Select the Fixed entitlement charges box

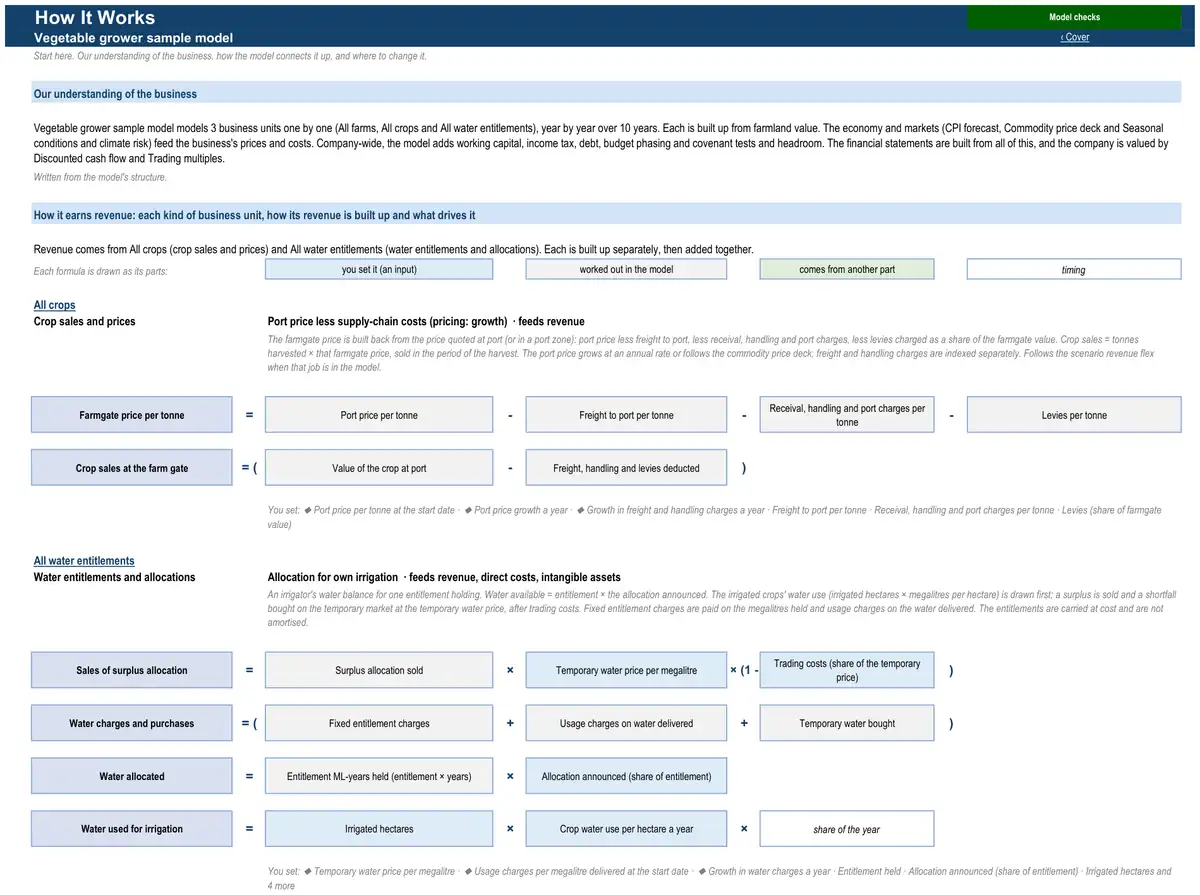click(x=379, y=723)
